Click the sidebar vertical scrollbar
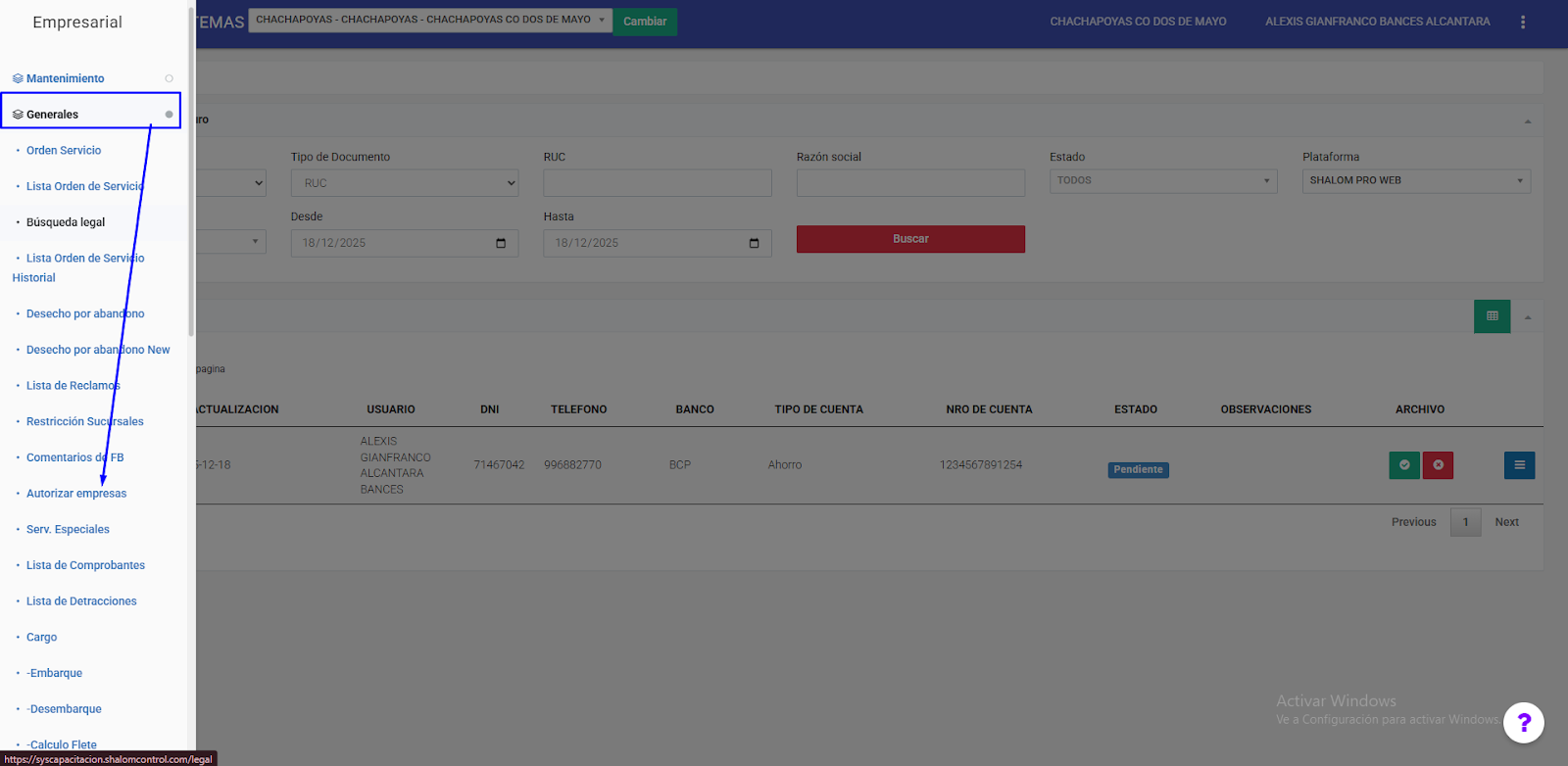This screenshot has width=1568, height=766. tap(191, 196)
